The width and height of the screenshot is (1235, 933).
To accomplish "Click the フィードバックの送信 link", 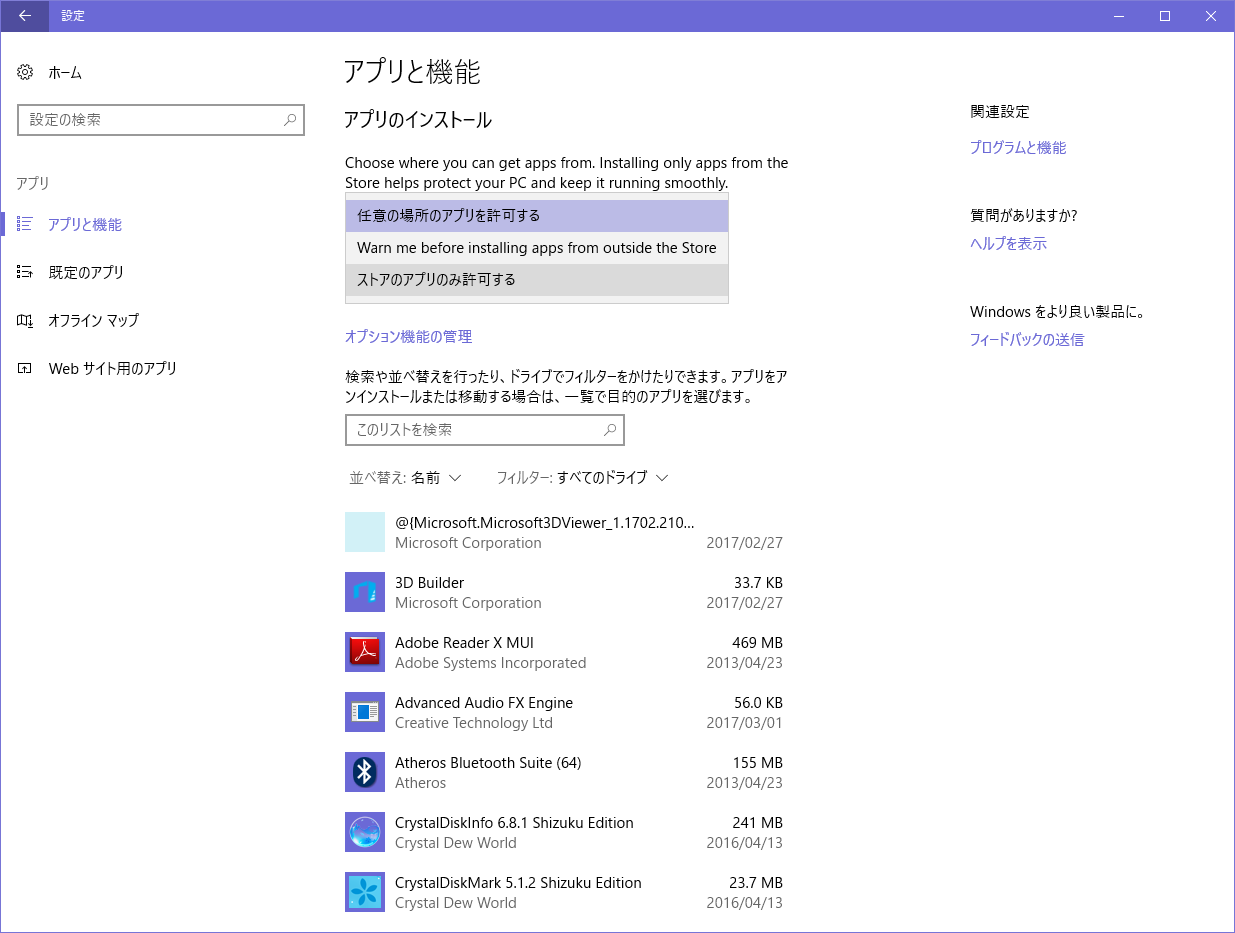I will pos(1027,340).
